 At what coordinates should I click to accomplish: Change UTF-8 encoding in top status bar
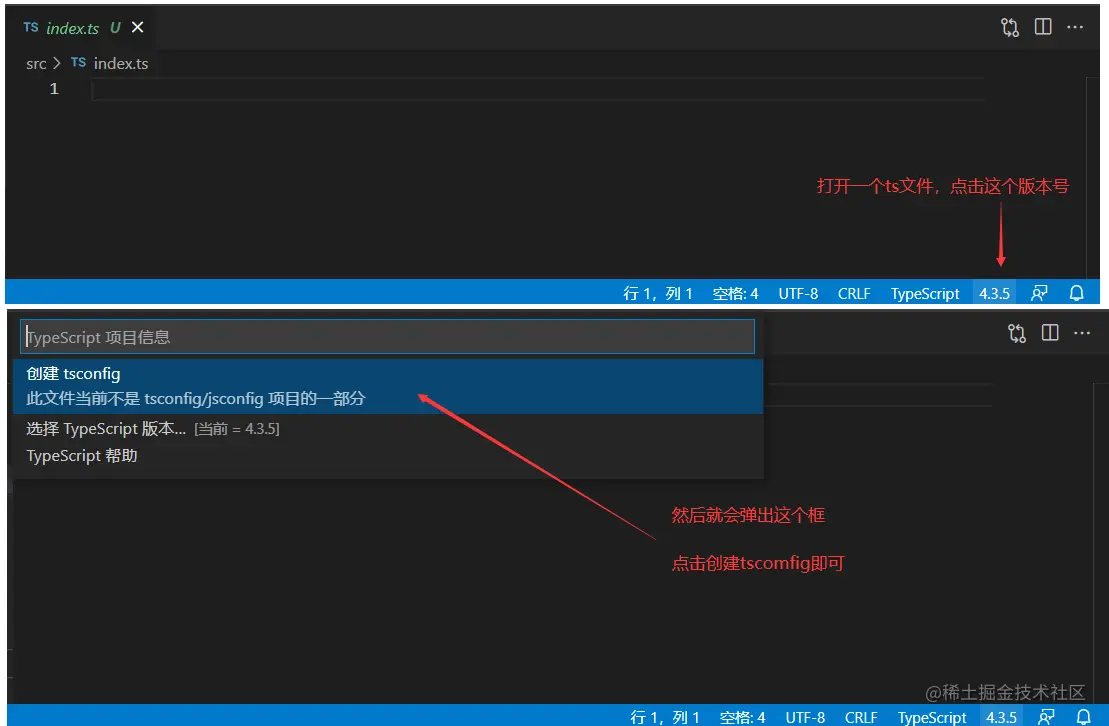(798, 293)
